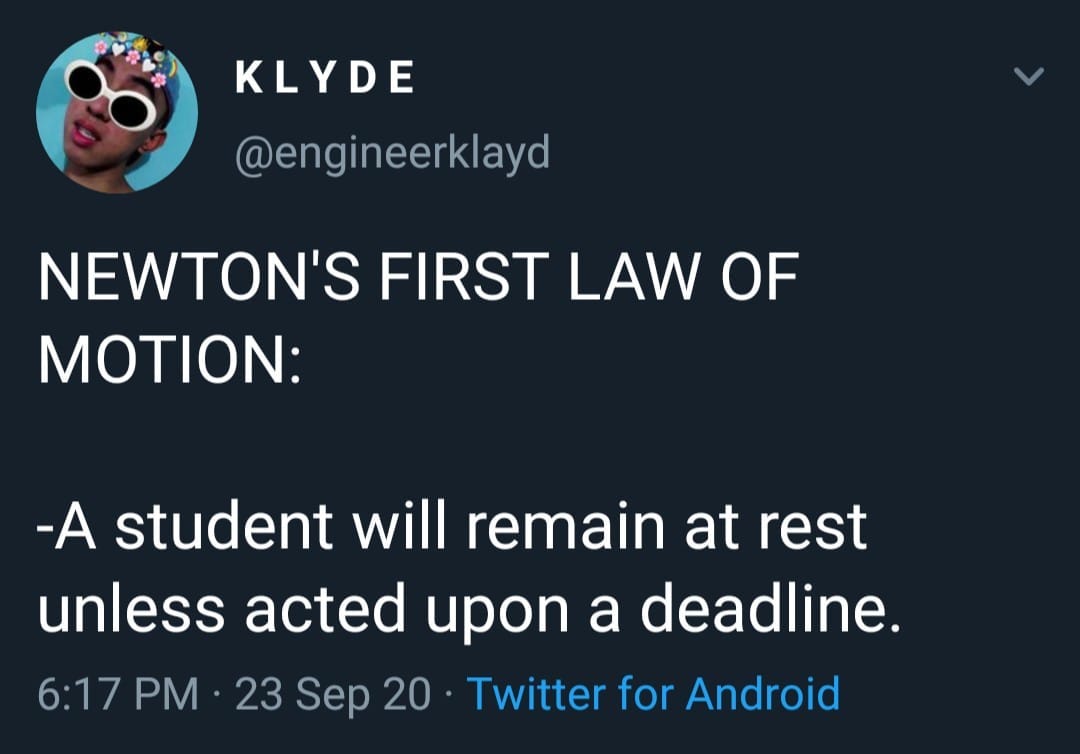Click the flower crown on the avatar
1080x754 pixels.
132,55
